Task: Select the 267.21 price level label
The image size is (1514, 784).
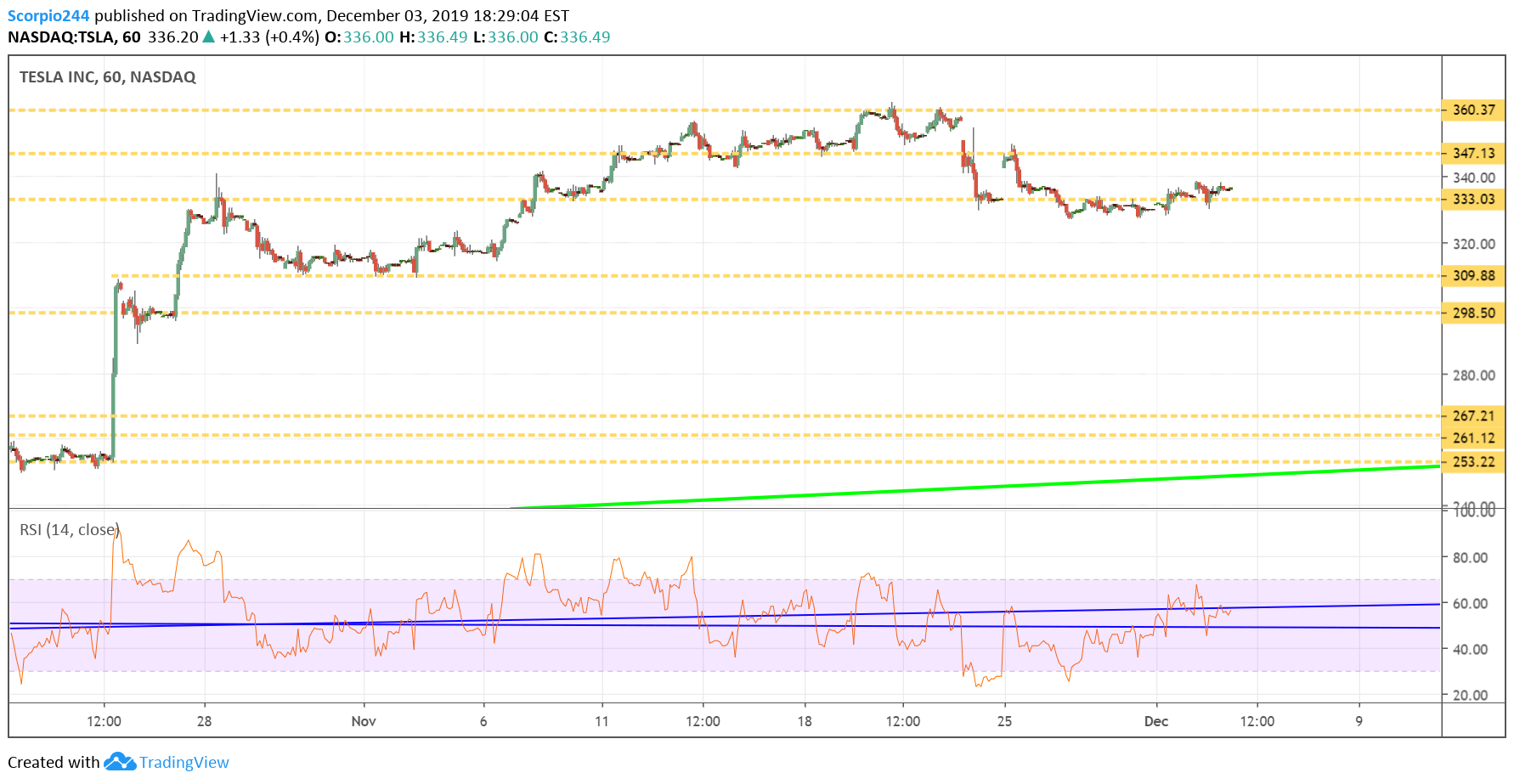Action: pyautogui.click(x=1473, y=415)
